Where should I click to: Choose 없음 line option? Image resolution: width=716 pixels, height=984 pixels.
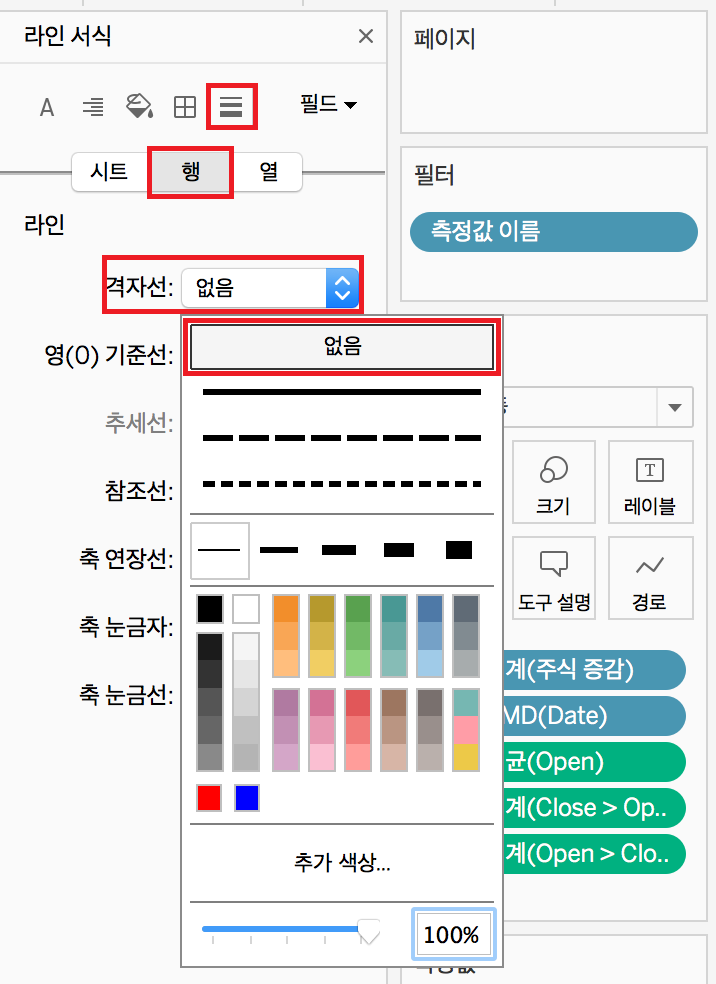[x=342, y=346]
